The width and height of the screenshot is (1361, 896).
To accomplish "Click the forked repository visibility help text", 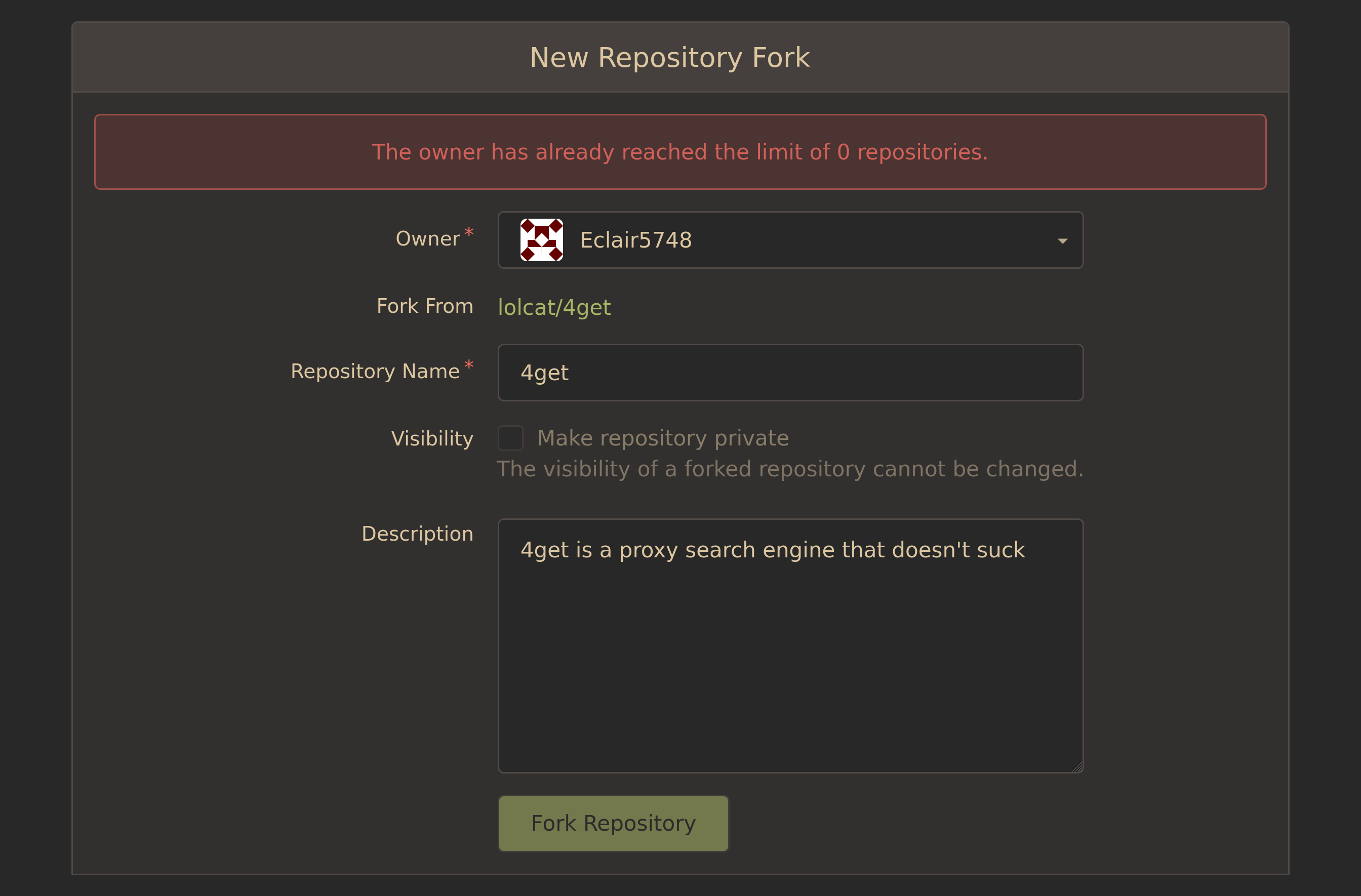I will tap(789, 469).
